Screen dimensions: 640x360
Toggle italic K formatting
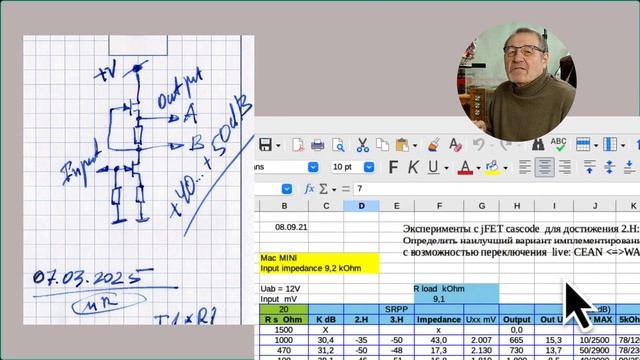pyautogui.click(x=413, y=167)
